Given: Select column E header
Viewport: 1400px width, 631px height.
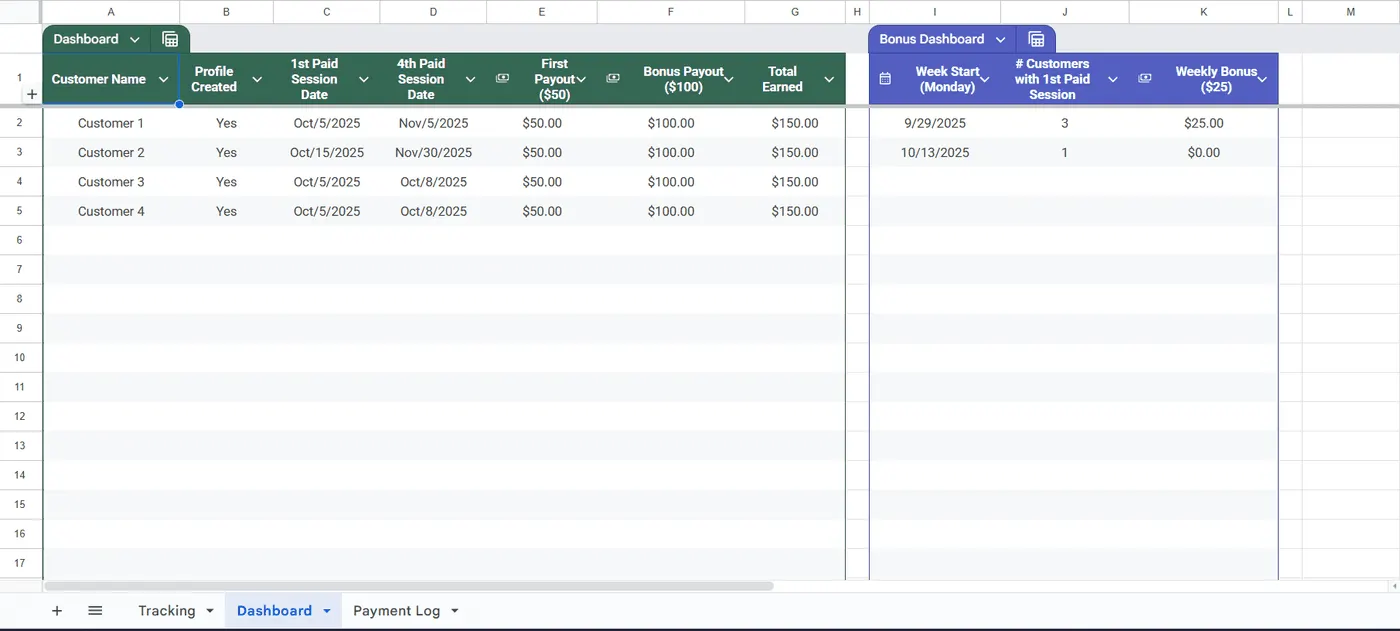Looking at the screenshot, I should 541,12.
